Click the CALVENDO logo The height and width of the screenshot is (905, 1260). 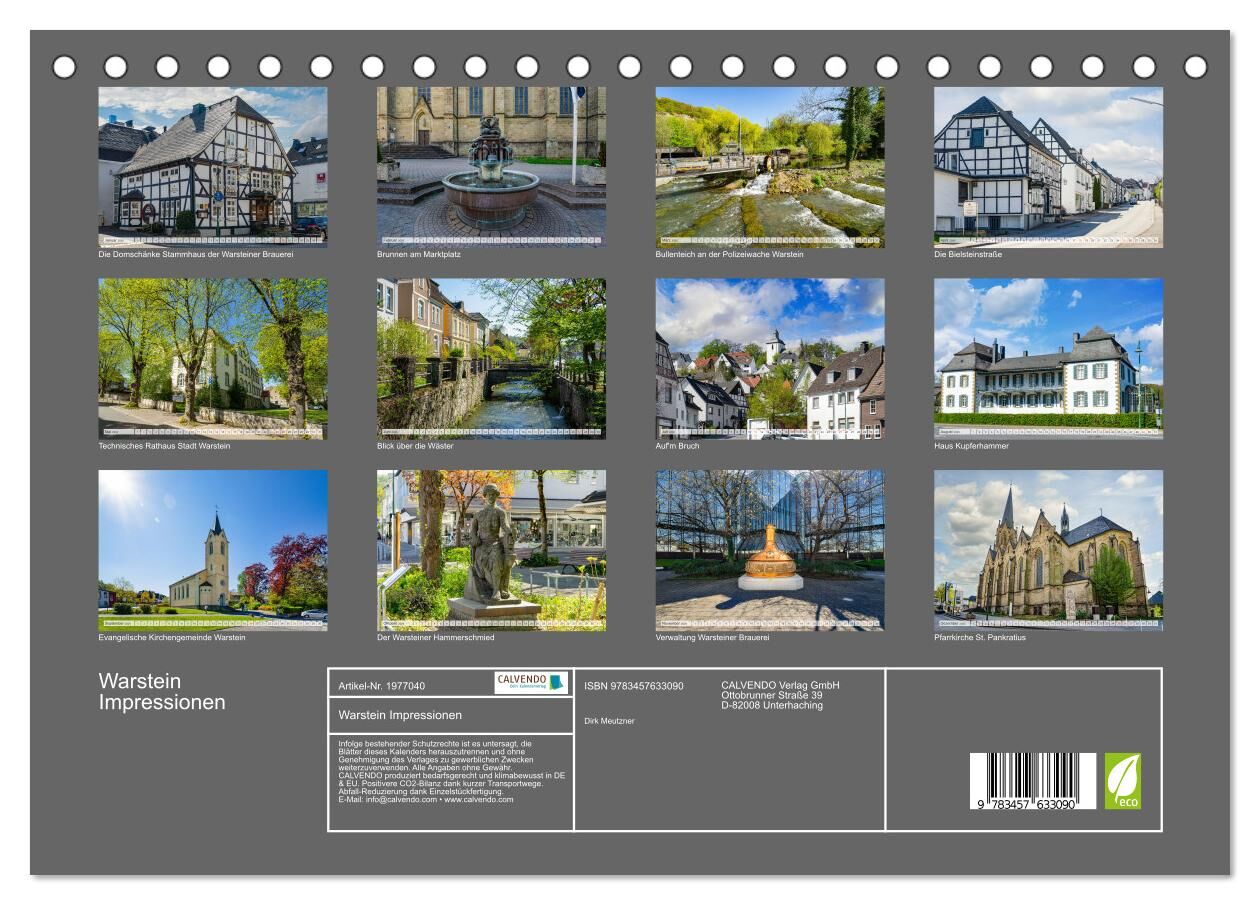pos(531,683)
